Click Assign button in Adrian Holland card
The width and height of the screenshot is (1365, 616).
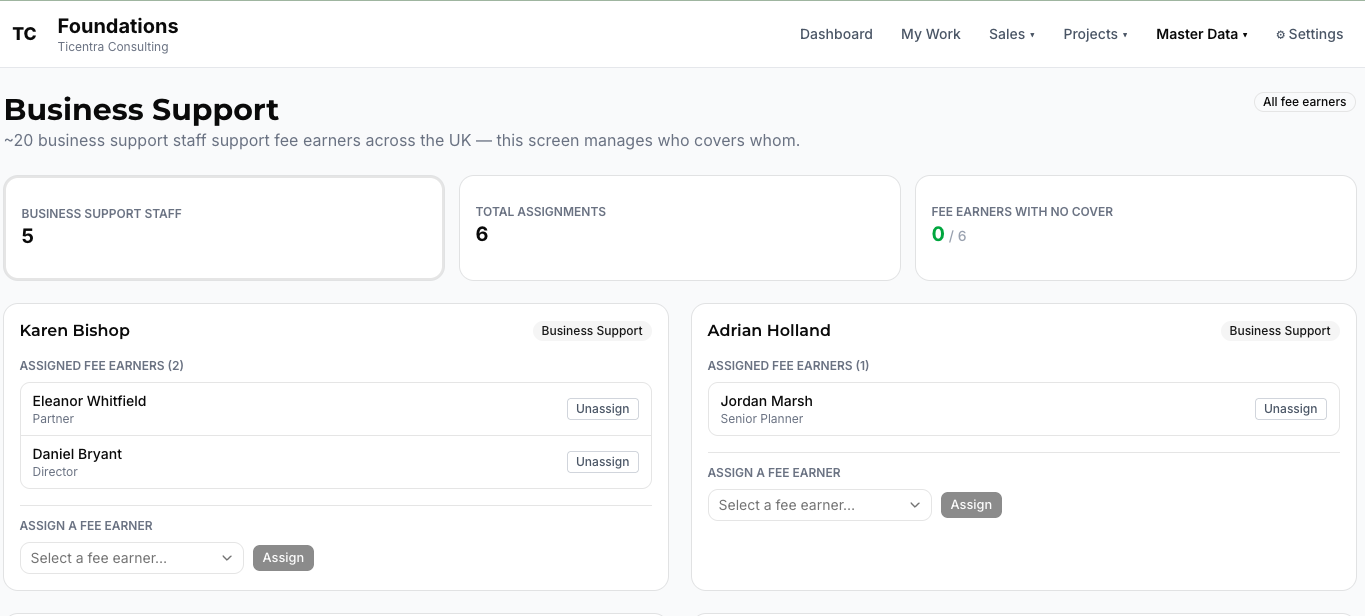[x=971, y=505]
